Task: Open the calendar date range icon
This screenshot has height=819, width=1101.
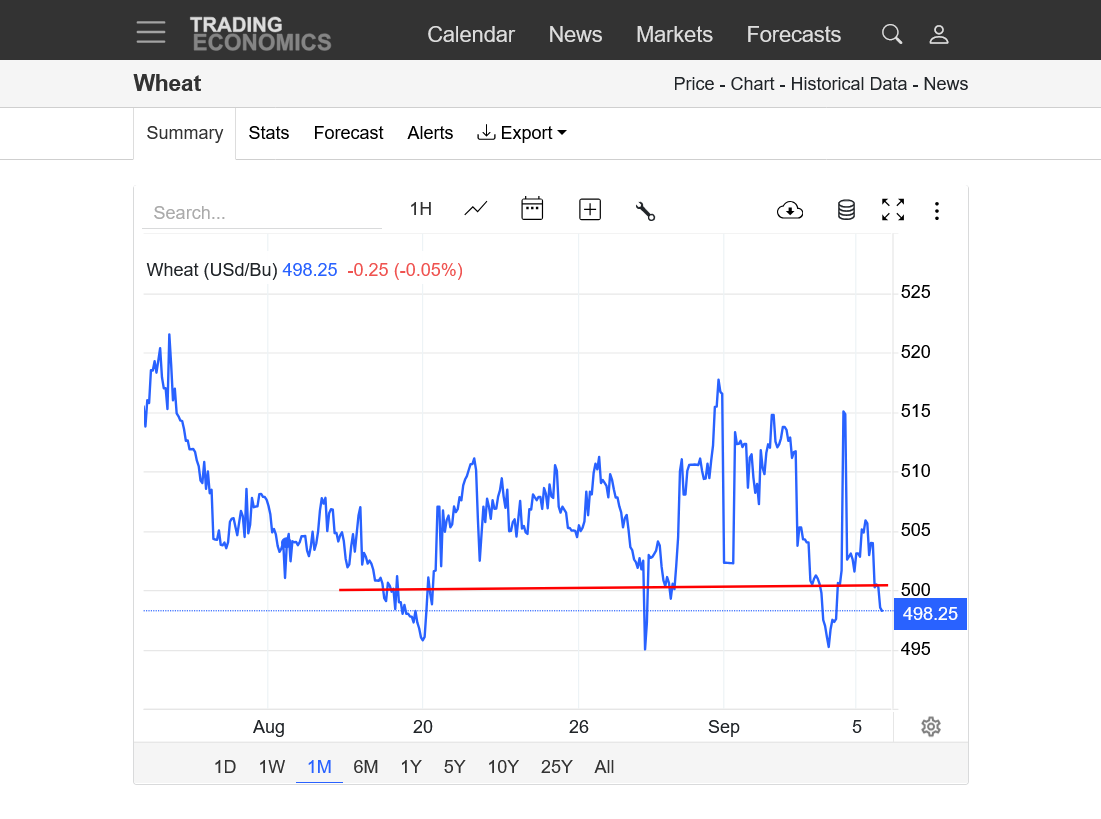Action: [532, 209]
